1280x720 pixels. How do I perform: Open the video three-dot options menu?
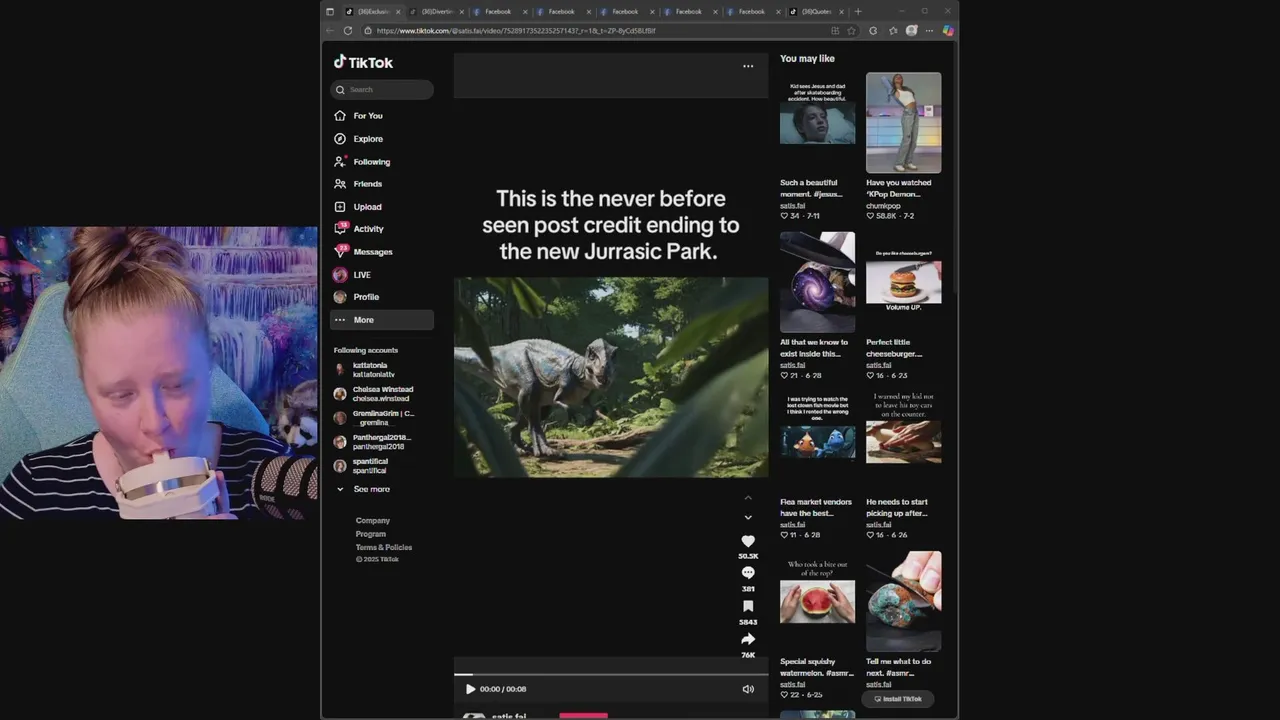tap(748, 66)
